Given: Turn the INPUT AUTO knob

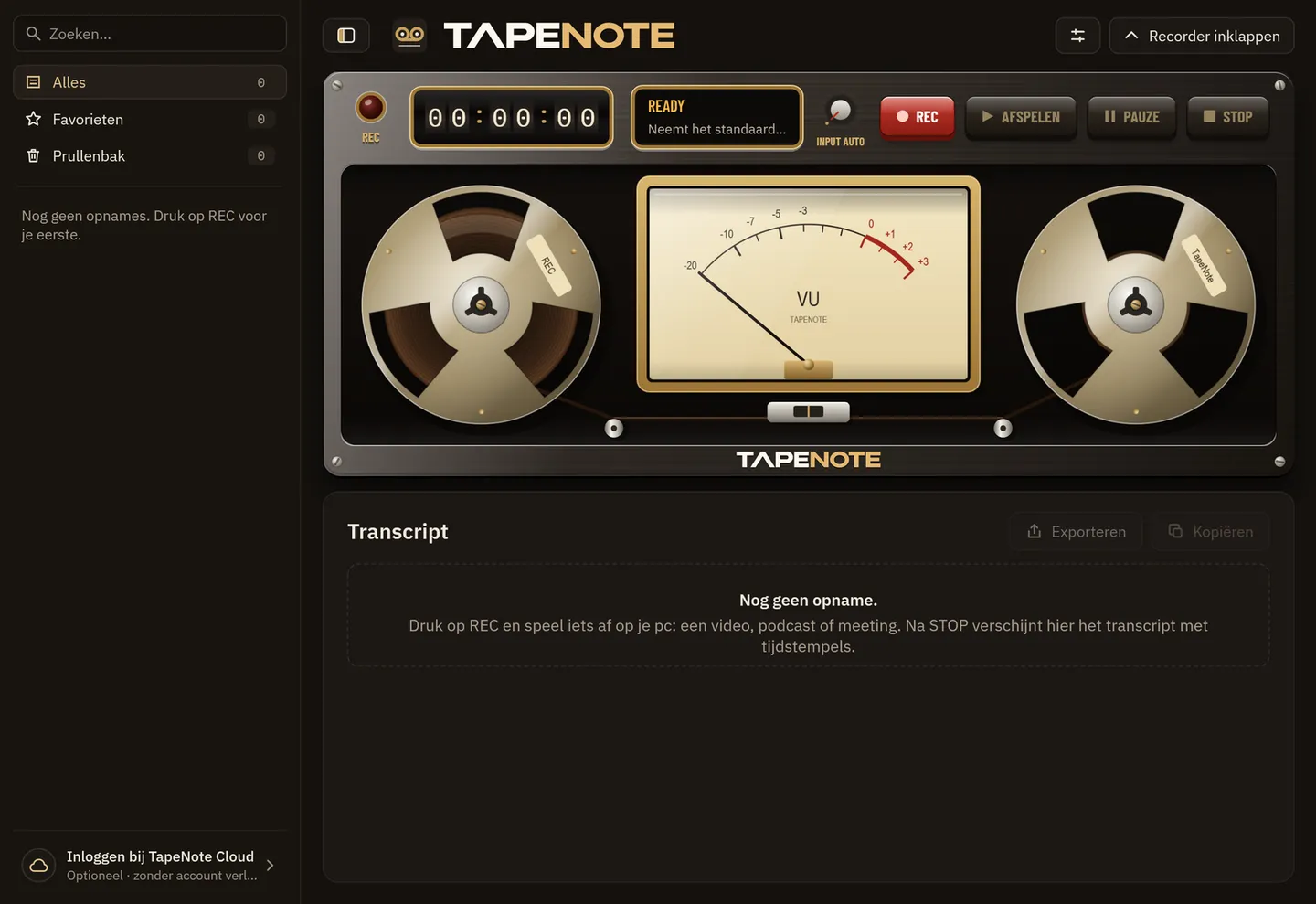Looking at the screenshot, I should pos(839,112).
